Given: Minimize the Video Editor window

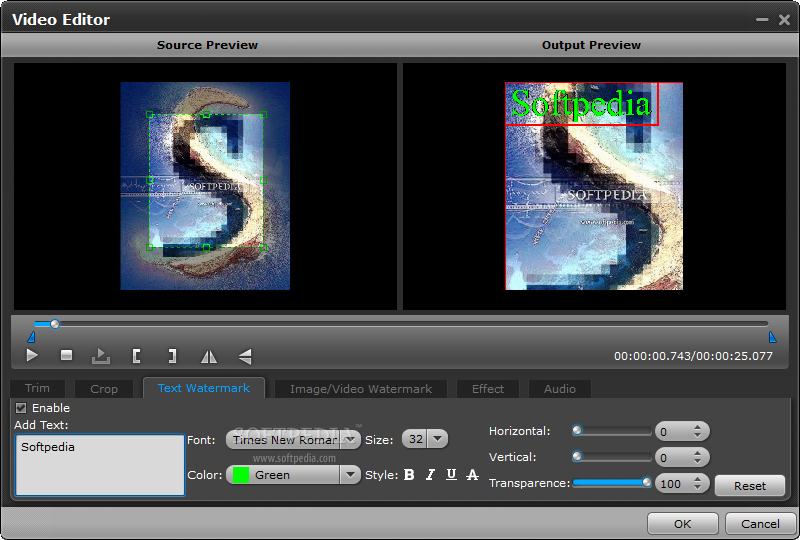Looking at the screenshot, I should [762, 19].
